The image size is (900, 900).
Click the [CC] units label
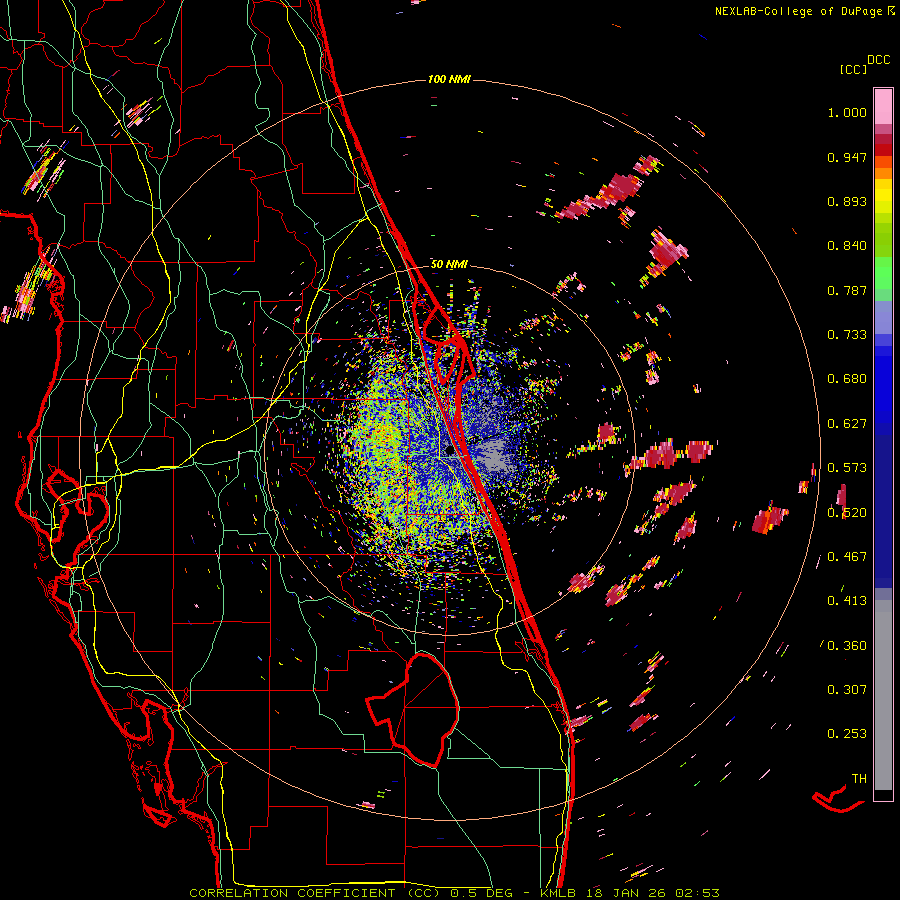pos(853,69)
